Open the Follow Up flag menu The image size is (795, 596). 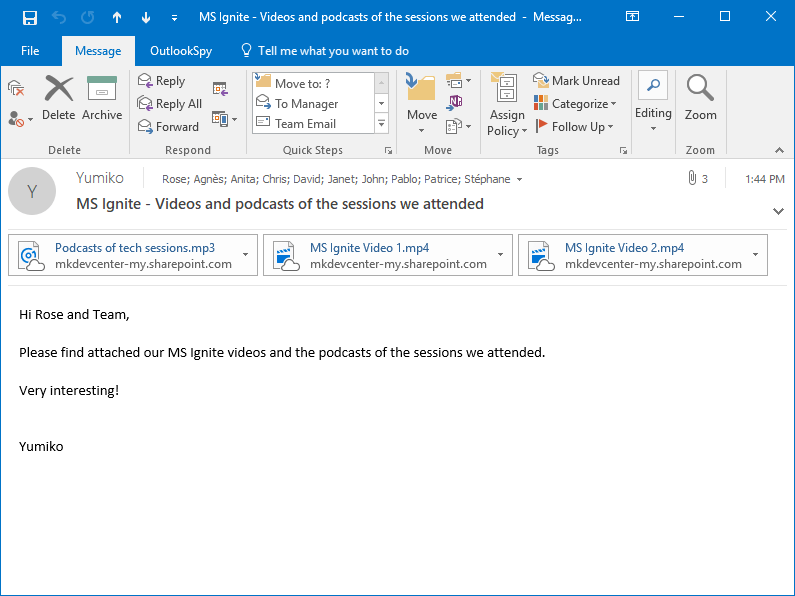pyautogui.click(x=574, y=126)
